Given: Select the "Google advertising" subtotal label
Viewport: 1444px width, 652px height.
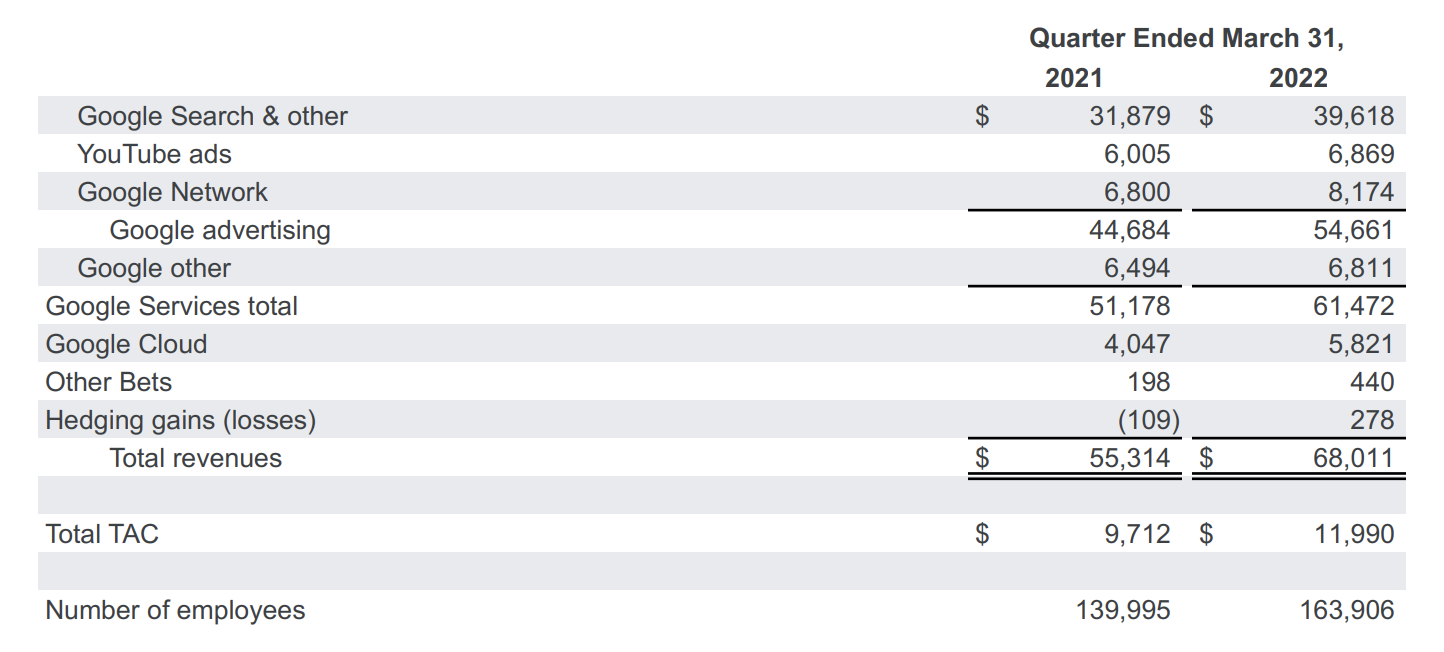Looking at the screenshot, I should pyautogui.click(x=220, y=230).
